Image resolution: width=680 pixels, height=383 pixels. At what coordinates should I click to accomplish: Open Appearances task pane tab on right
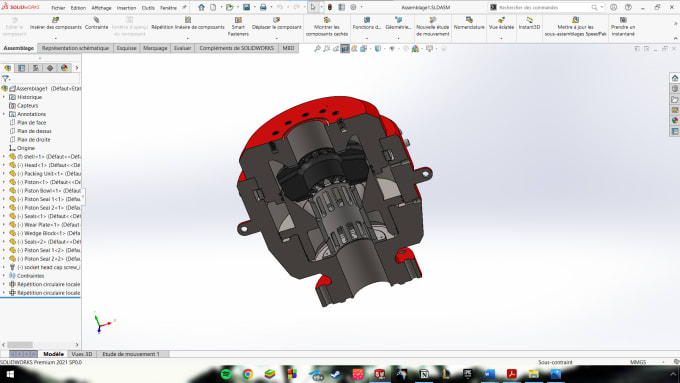[675, 120]
